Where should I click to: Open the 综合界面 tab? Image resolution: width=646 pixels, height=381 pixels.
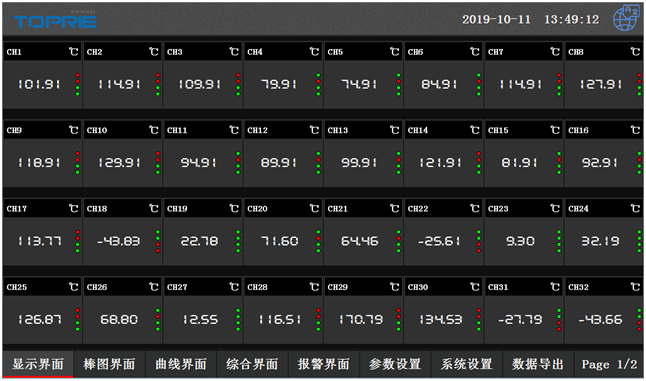coord(252,364)
